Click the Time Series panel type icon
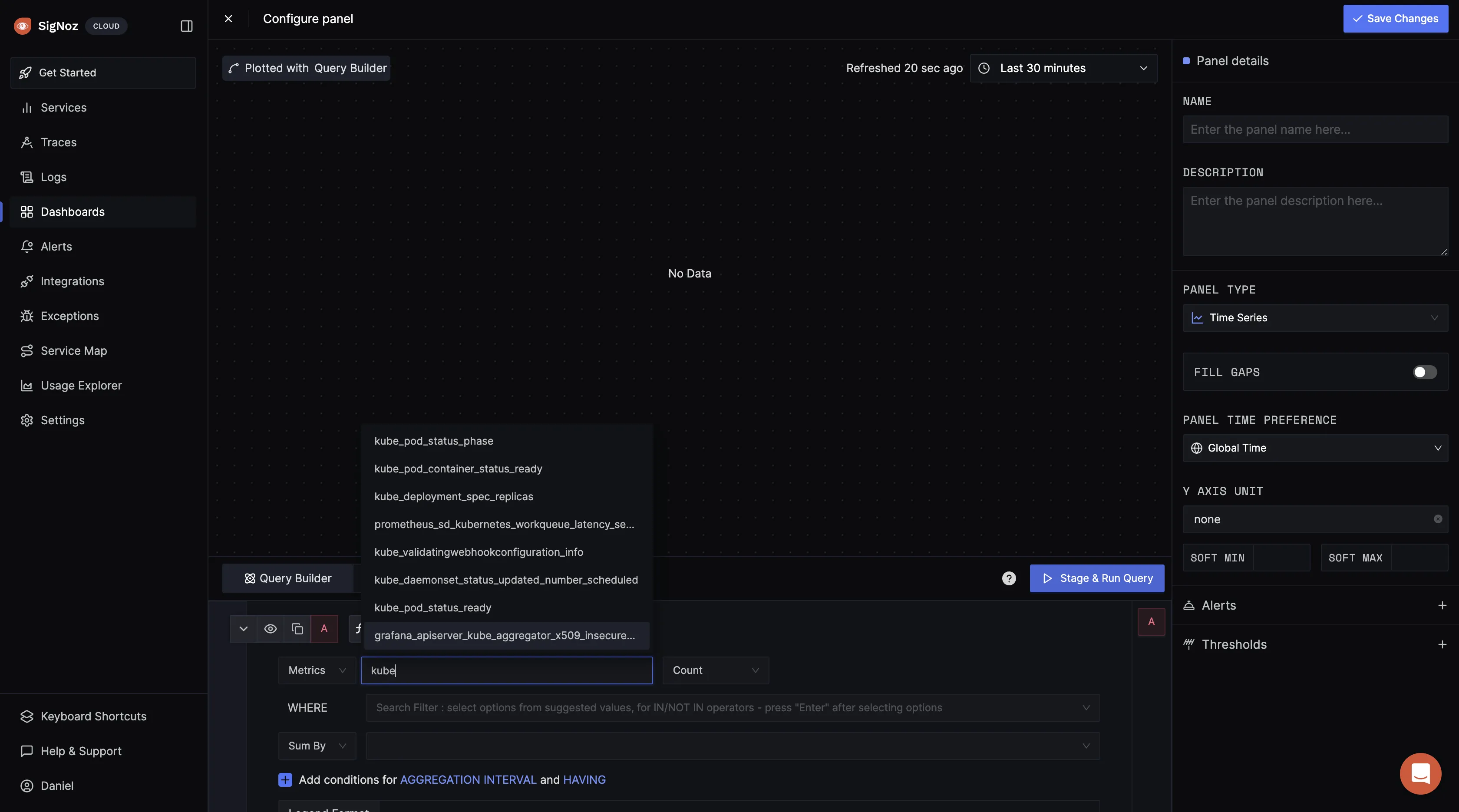The image size is (1459, 812). [1198, 317]
